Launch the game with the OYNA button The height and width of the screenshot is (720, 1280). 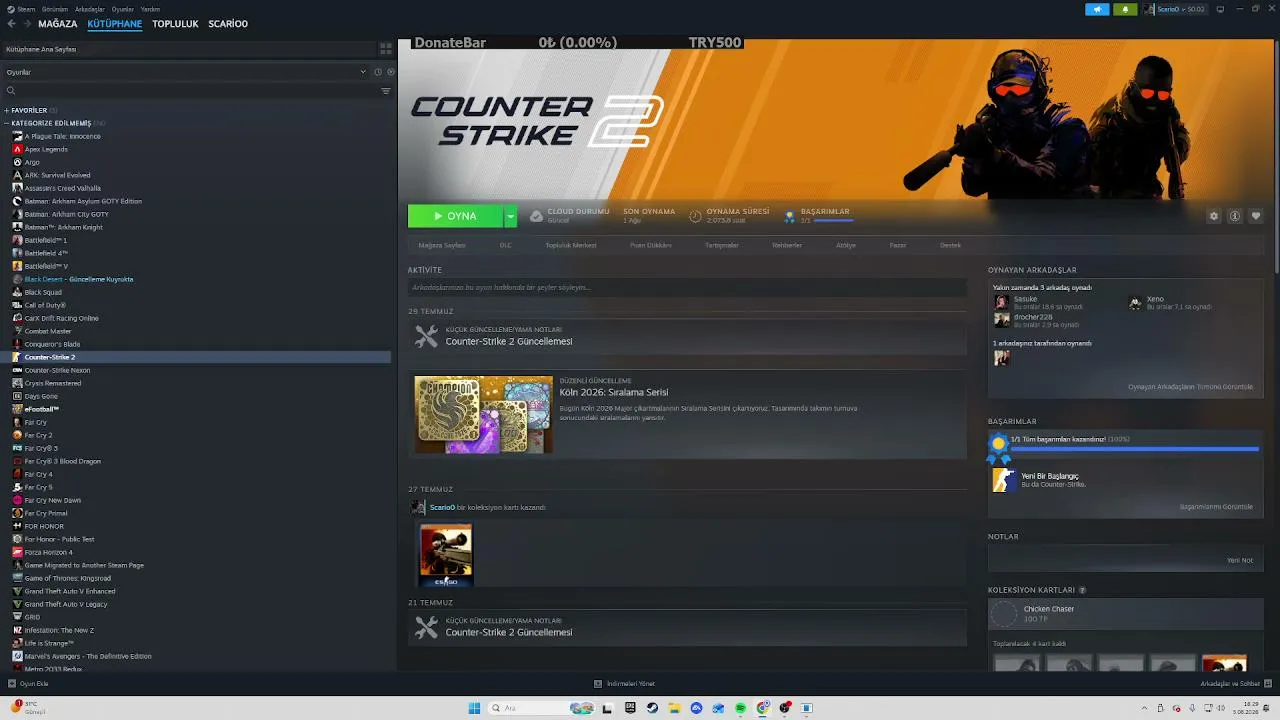tap(455, 216)
